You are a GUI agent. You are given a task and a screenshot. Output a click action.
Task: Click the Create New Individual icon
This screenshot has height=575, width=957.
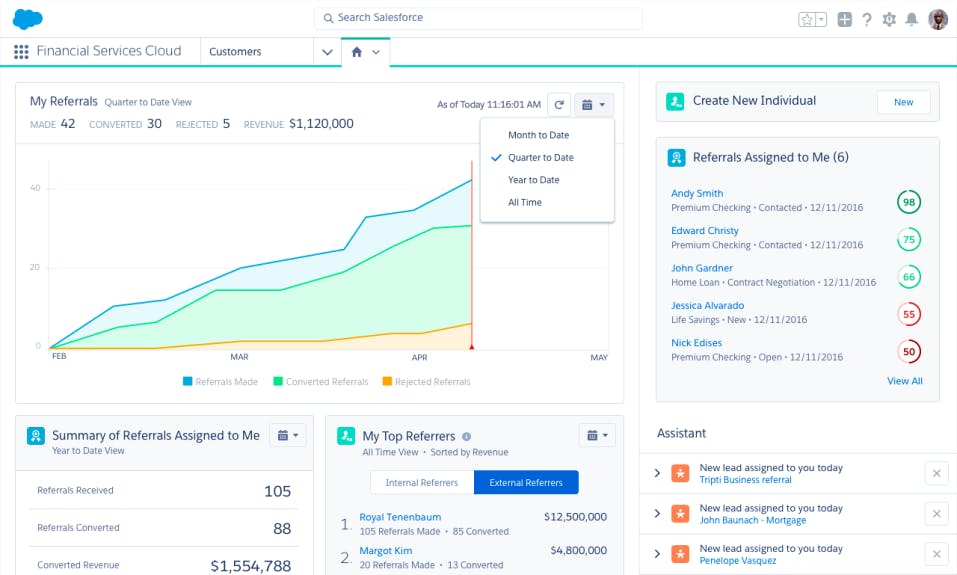[x=675, y=101]
